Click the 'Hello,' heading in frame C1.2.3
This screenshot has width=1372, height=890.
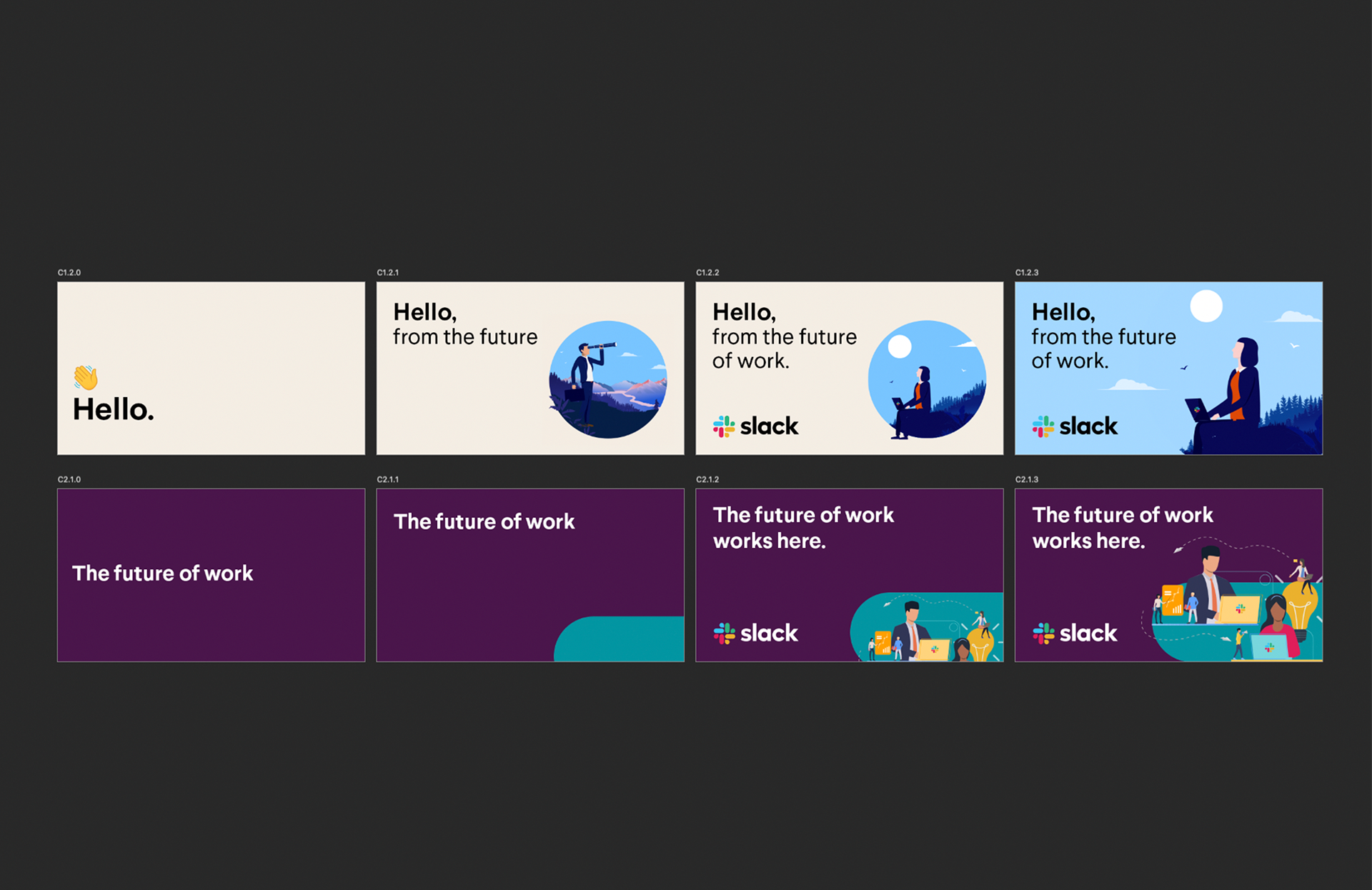click(1063, 312)
